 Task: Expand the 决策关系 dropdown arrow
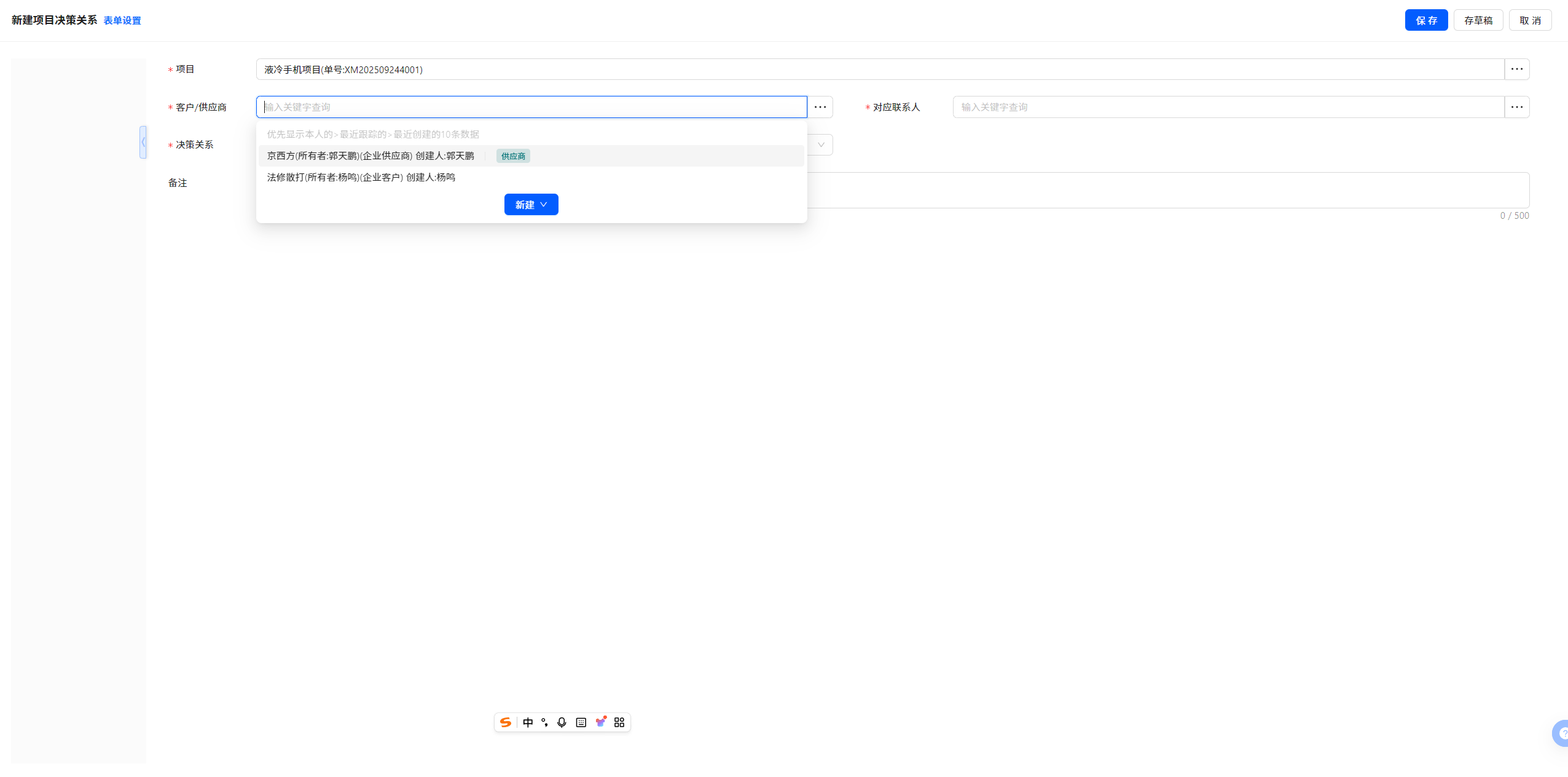click(x=821, y=145)
